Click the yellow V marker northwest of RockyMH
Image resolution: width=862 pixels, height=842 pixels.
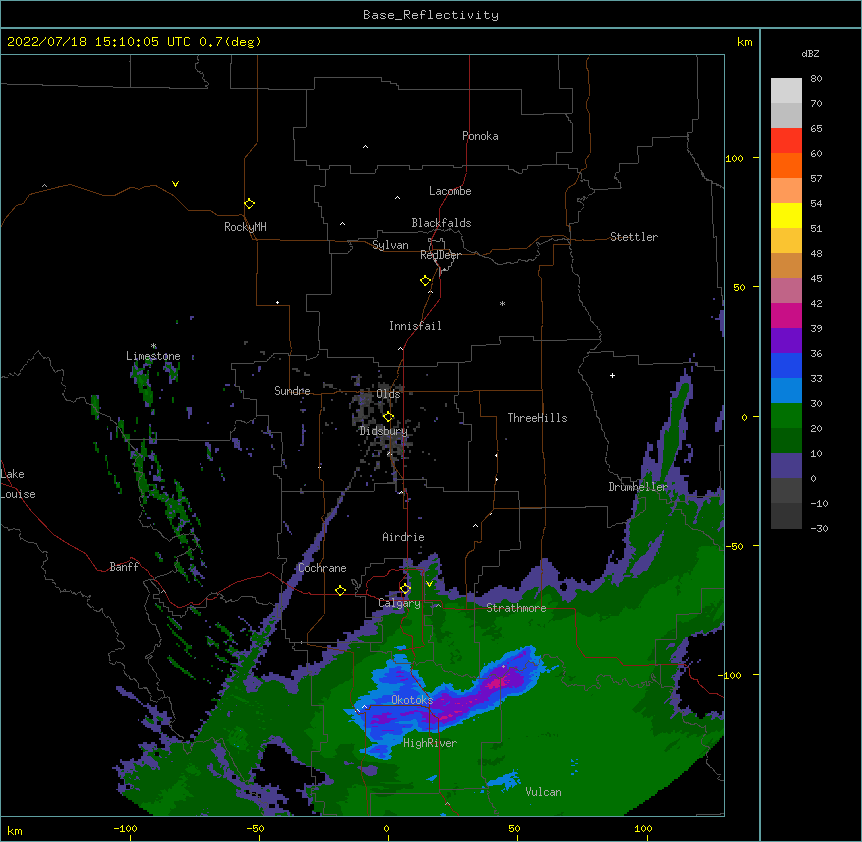pos(175,184)
